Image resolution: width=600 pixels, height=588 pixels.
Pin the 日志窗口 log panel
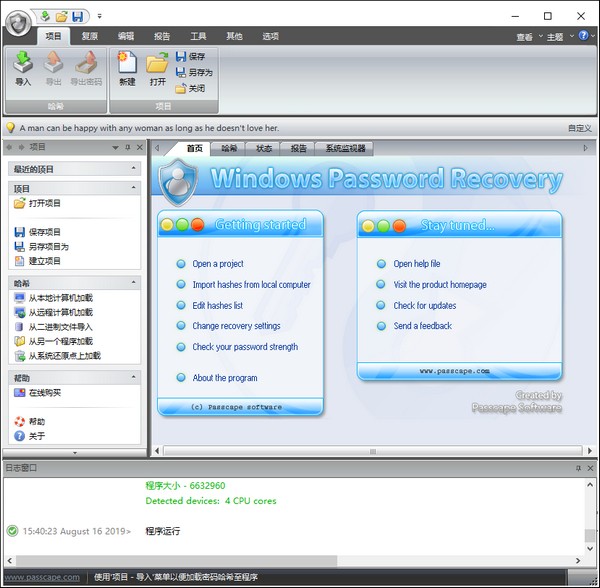[578, 468]
